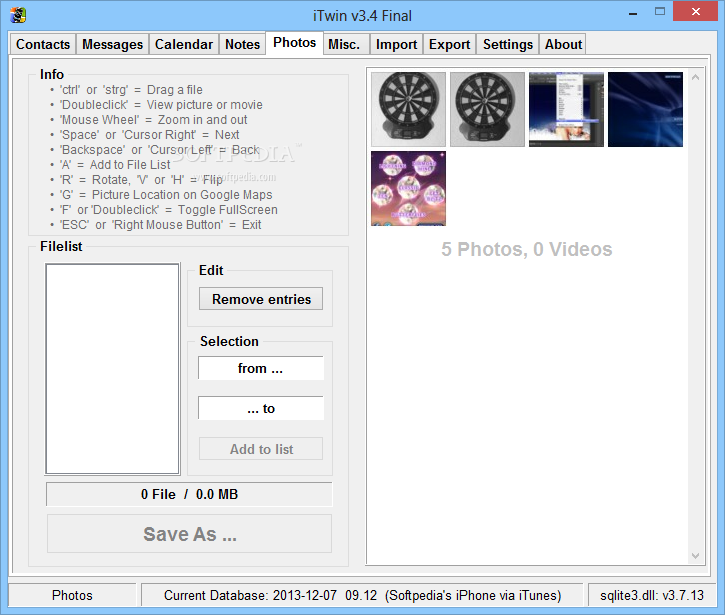Viewport: 725px width, 615px height.
Task: Click inside the empty Filelist box
Action: coord(112,369)
